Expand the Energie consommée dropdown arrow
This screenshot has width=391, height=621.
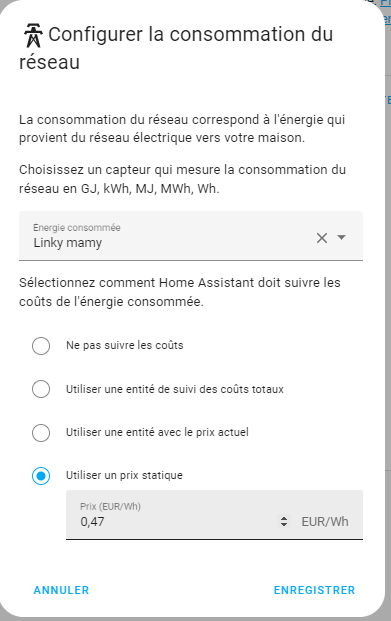click(341, 238)
